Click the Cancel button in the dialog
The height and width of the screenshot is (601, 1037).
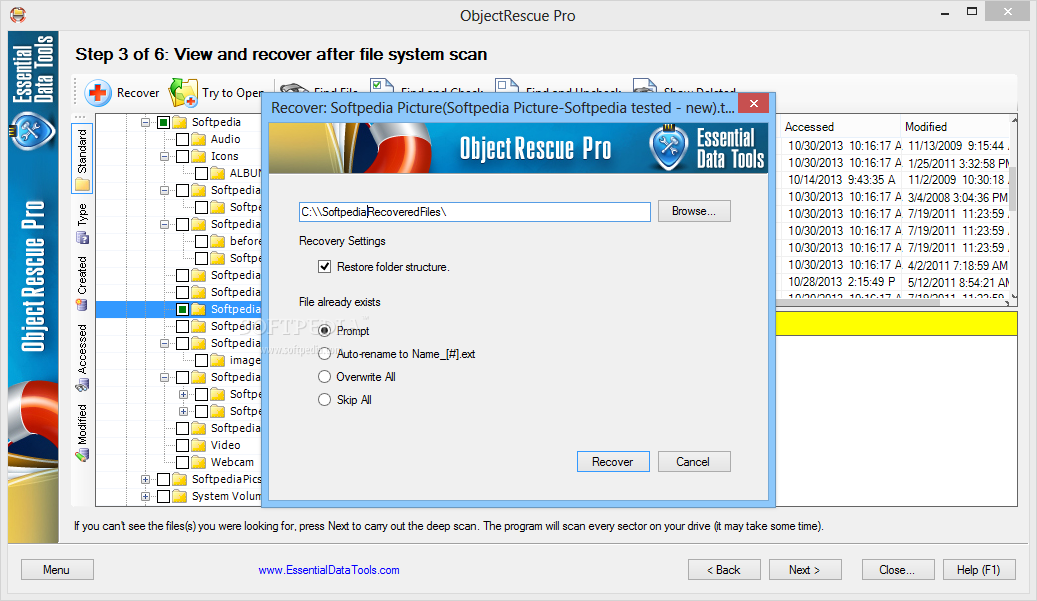[693, 461]
